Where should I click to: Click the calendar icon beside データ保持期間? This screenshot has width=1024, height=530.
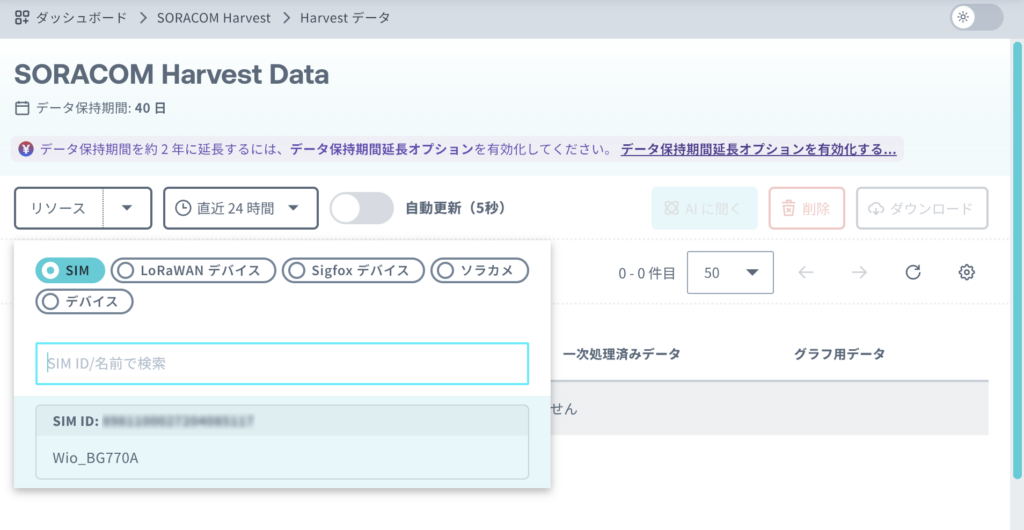[x=22, y=108]
